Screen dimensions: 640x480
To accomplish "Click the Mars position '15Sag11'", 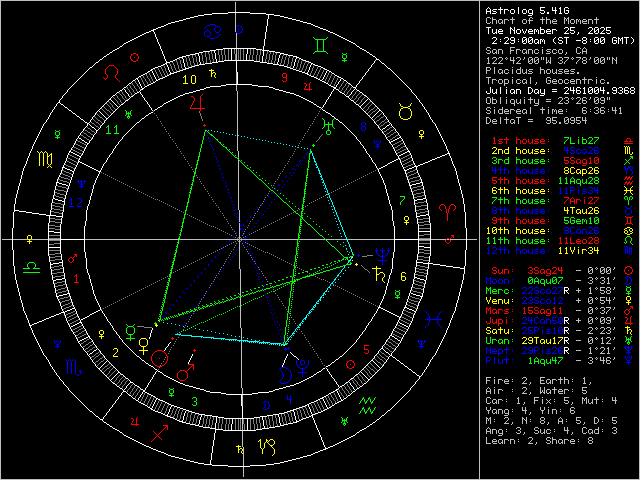I will coord(542,311).
